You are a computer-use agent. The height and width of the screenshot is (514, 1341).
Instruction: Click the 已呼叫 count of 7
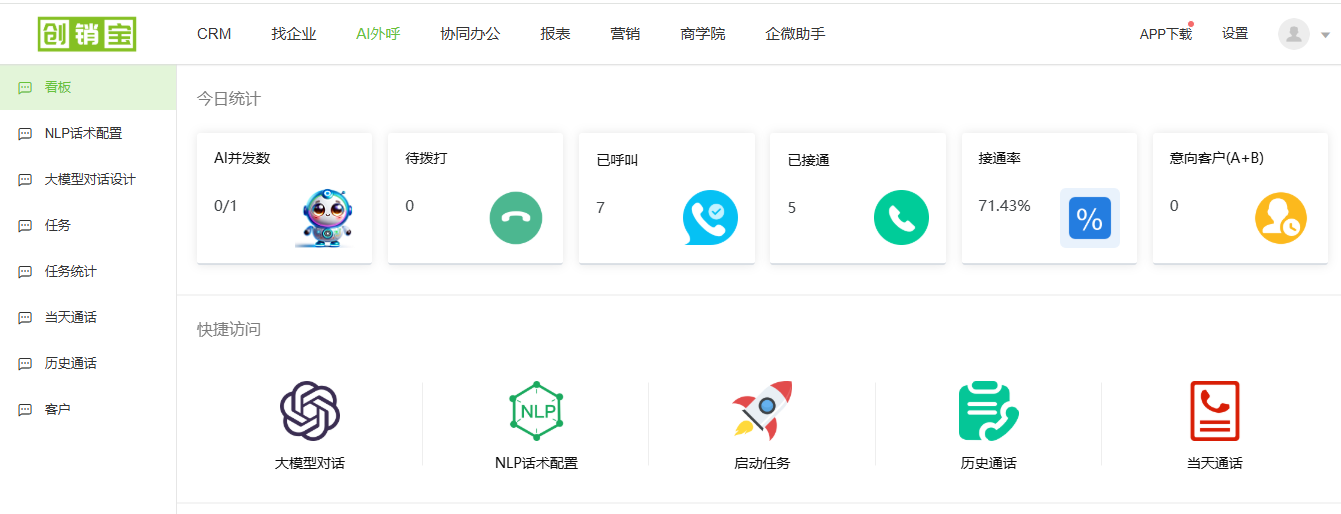[x=600, y=208]
